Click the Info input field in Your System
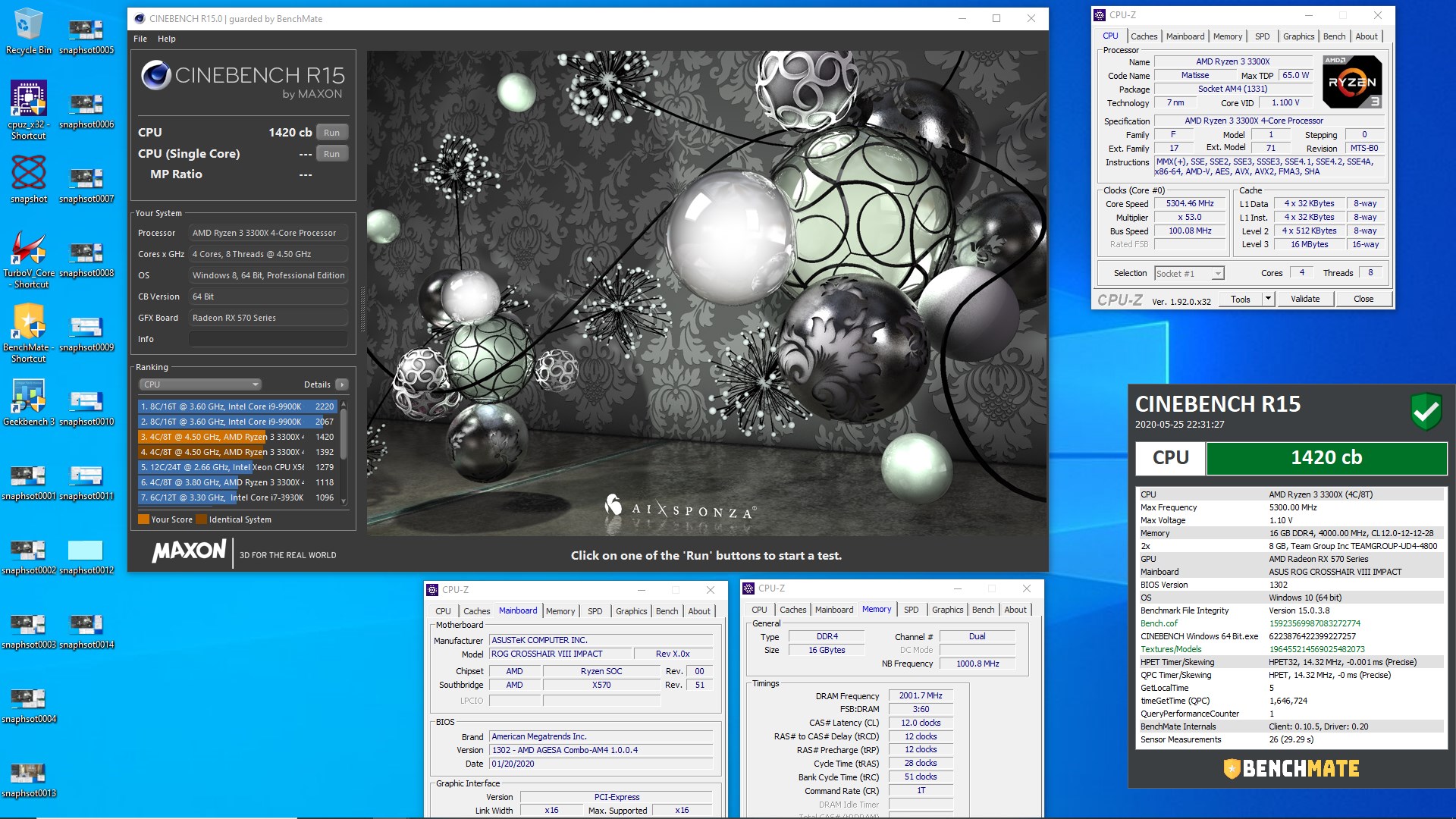Screen dimensions: 1456x819 click(268, 339)
